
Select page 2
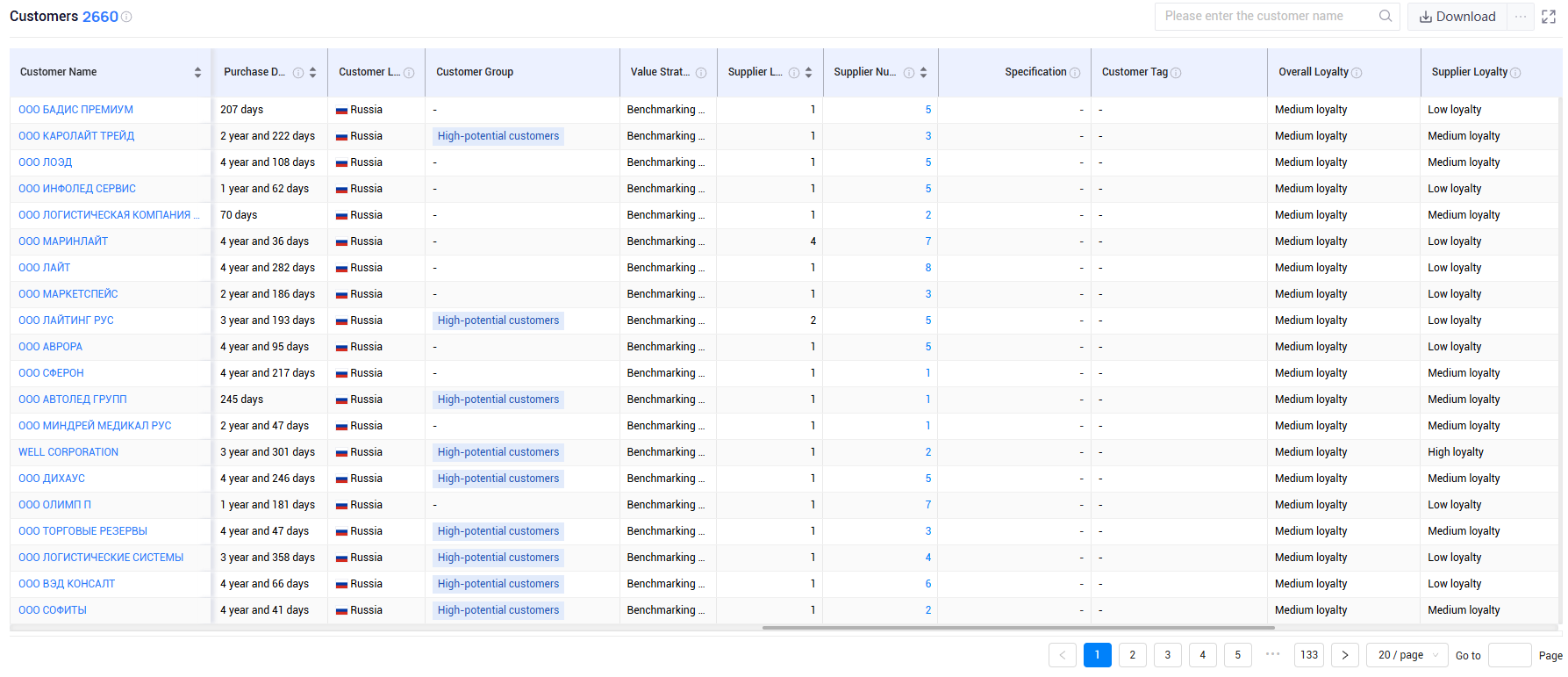pyautogui.click(x=1133, y=655)
